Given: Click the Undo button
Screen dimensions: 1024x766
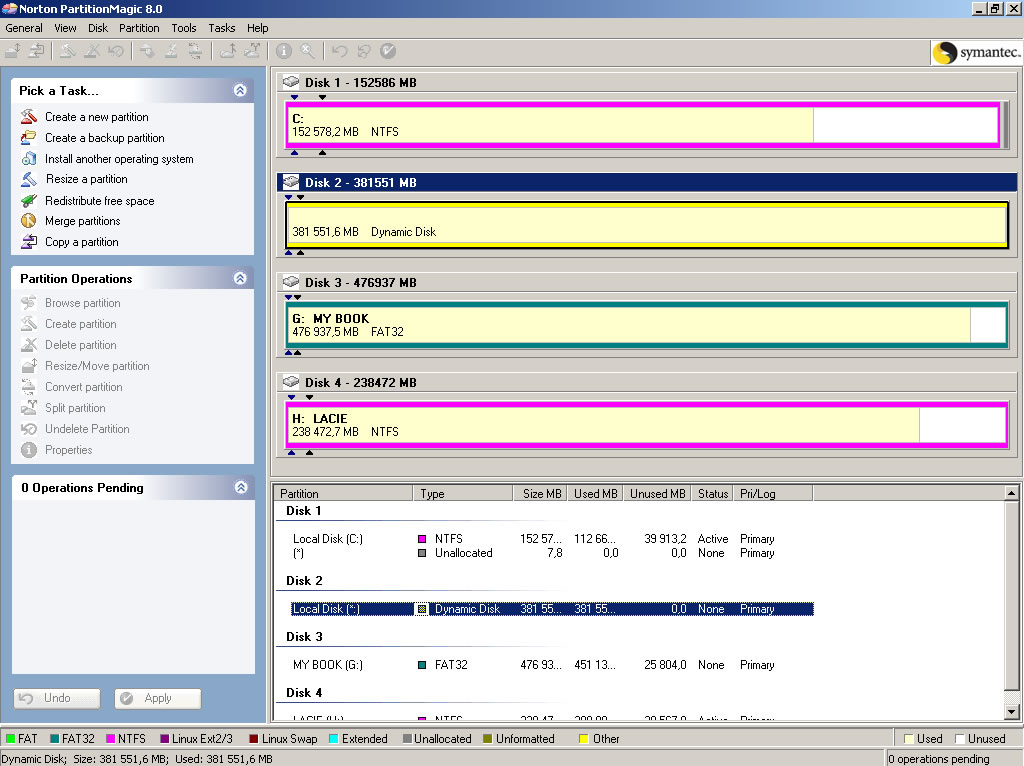Looking at the screenshot, I should pyautogui.click(x=57, y=698).
